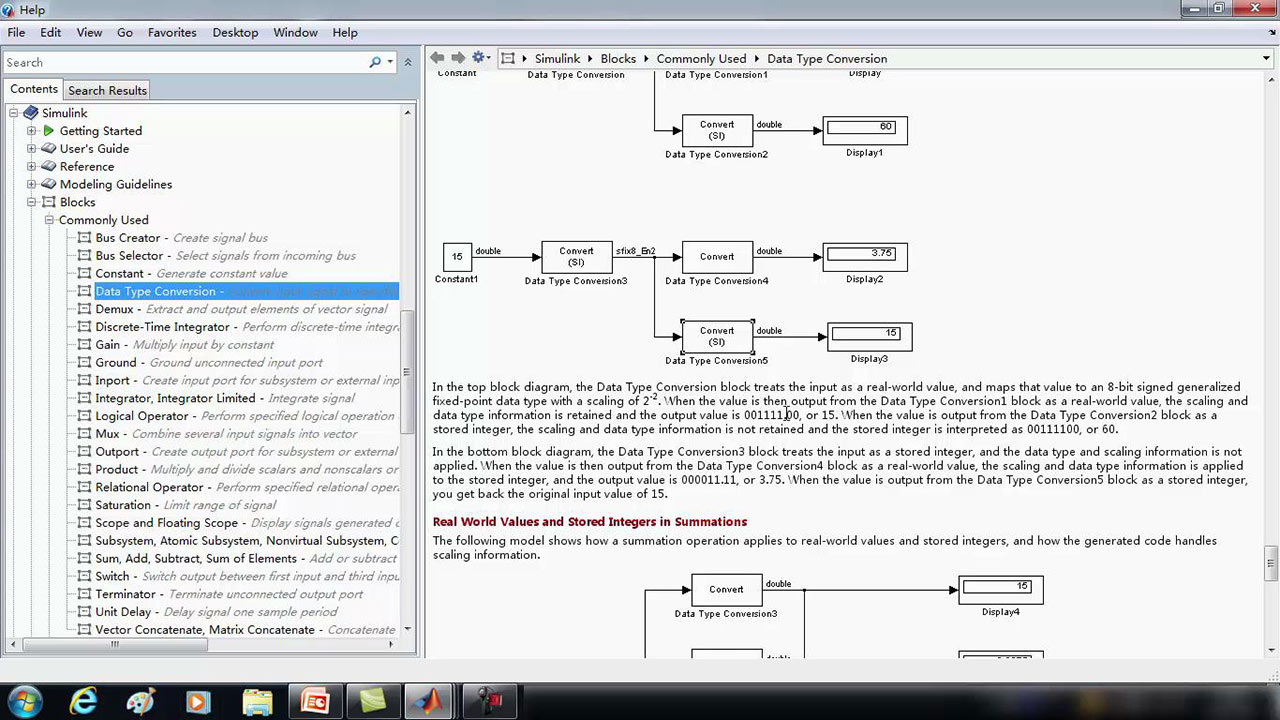Screen dimensions: 1280x720
Task: Click the green notes app taskbar icon
Action: tap(372, 701)
